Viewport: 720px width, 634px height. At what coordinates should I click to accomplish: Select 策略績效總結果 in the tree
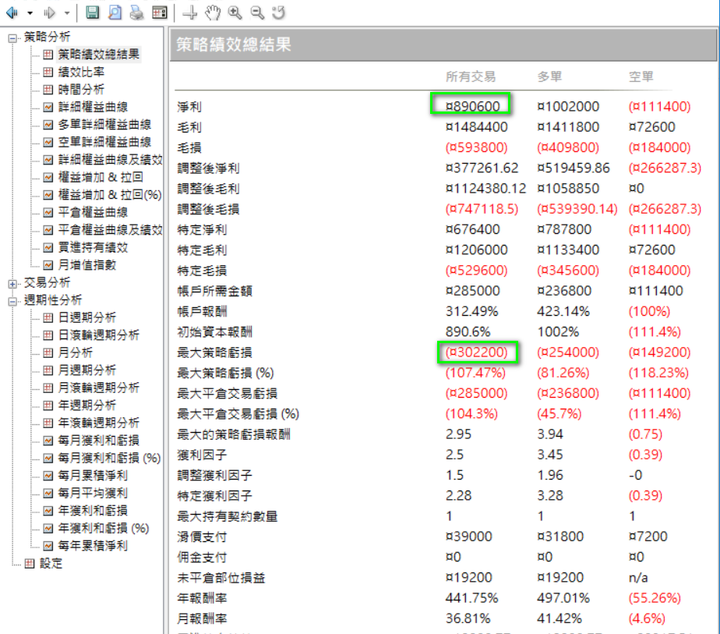[x=99, y=54]
